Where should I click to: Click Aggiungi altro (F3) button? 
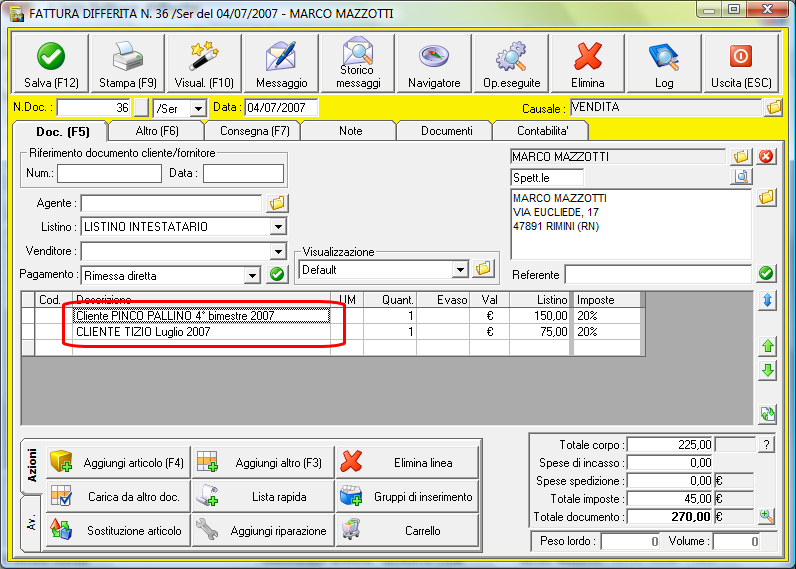click(263, 462)
